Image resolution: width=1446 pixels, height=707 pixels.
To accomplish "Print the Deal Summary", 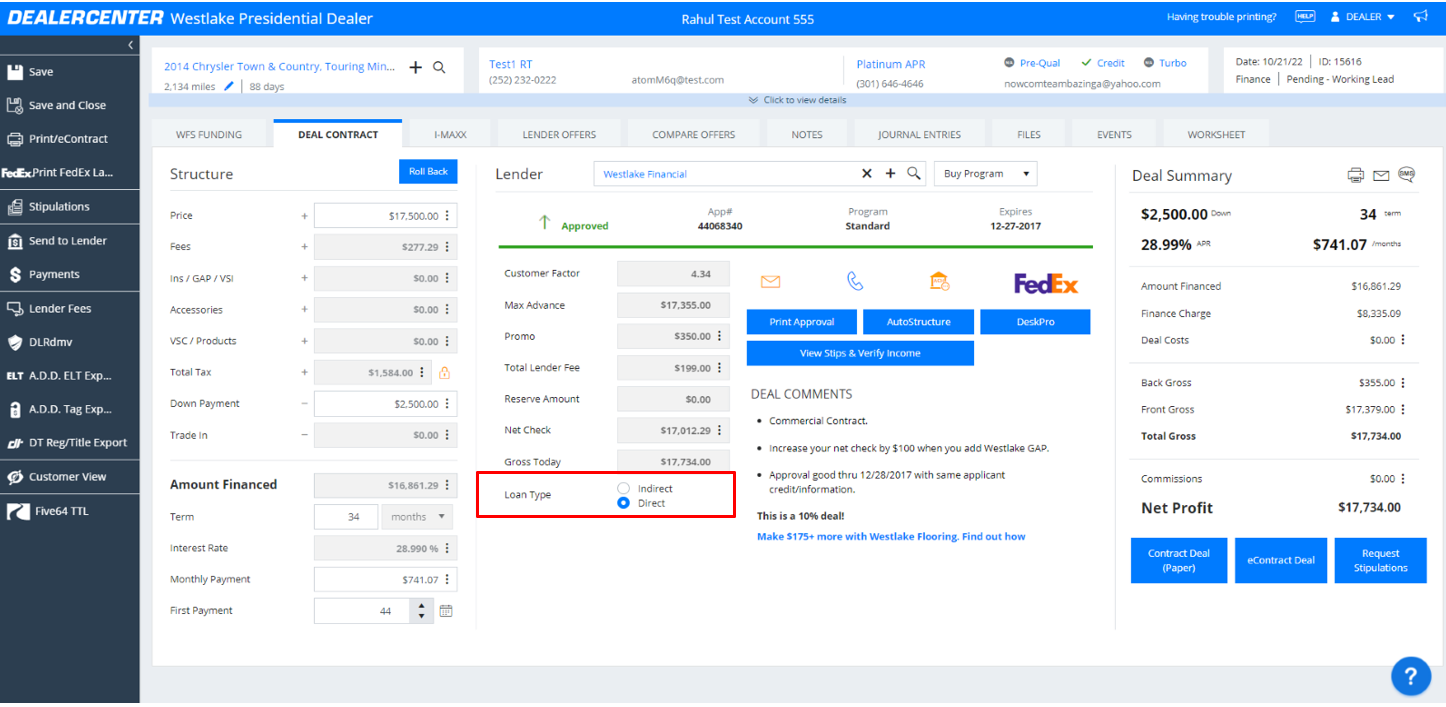I will 1356,175.
